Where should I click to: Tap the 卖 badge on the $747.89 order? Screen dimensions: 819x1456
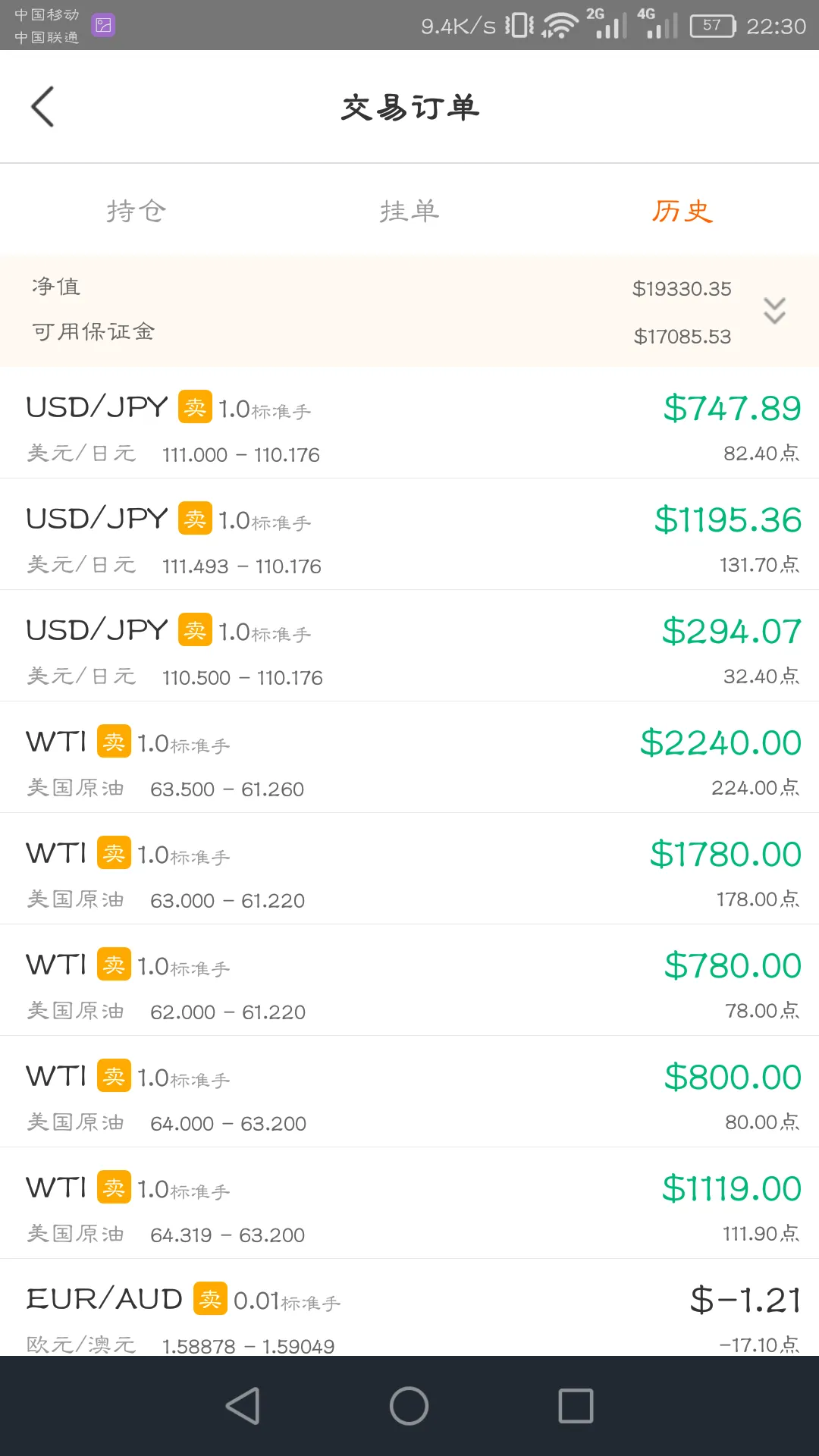(x=195, y=407)
